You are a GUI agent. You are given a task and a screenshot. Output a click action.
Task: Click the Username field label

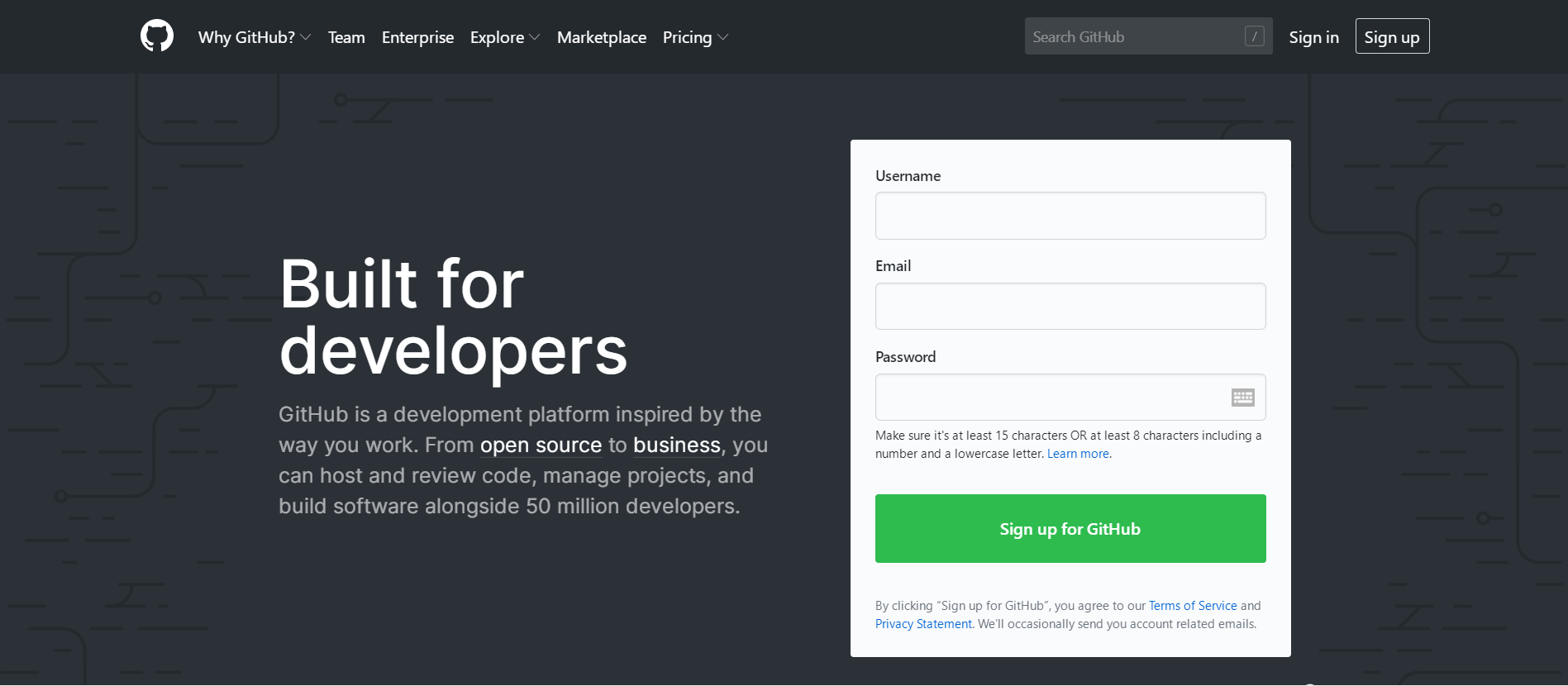click(908, 176)
